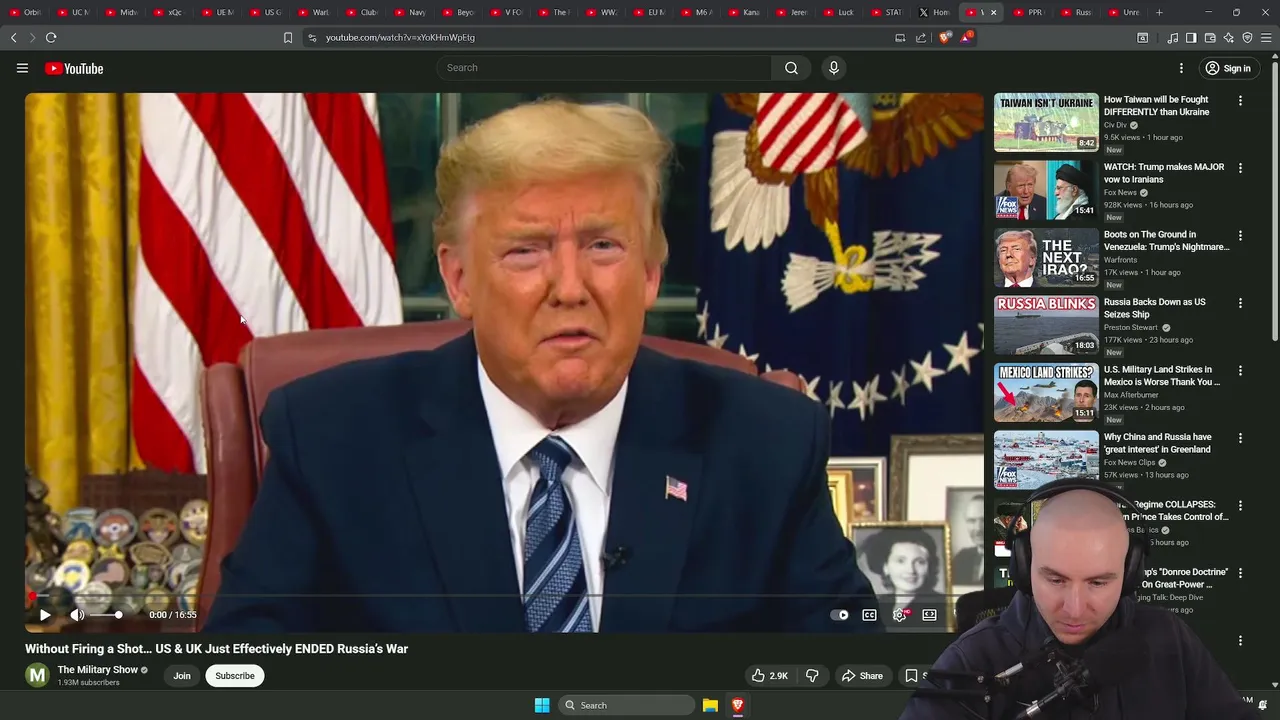Click the bookmark Save icon beside Share
This screenshot has width=1280, height=720.
pyautogui.click(x=911, y=676)
